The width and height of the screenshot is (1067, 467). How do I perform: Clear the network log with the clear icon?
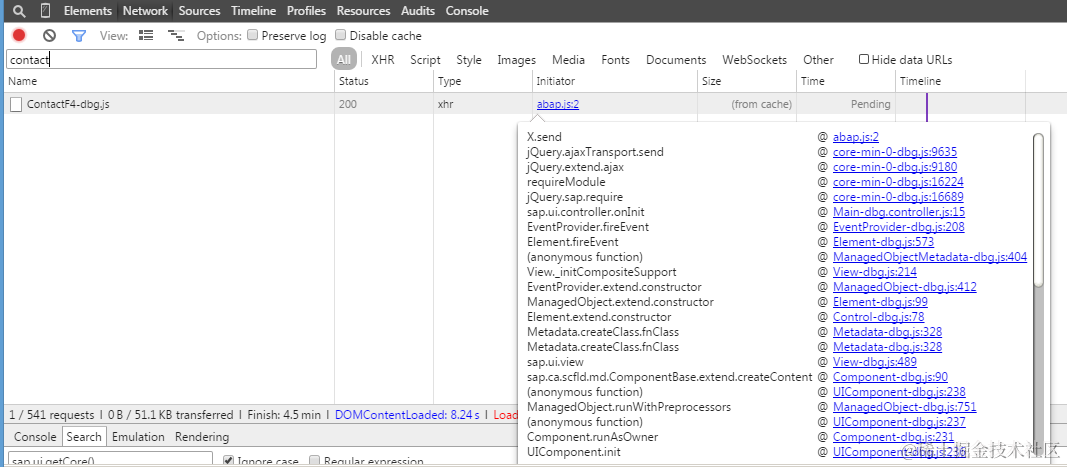[49, 35]
